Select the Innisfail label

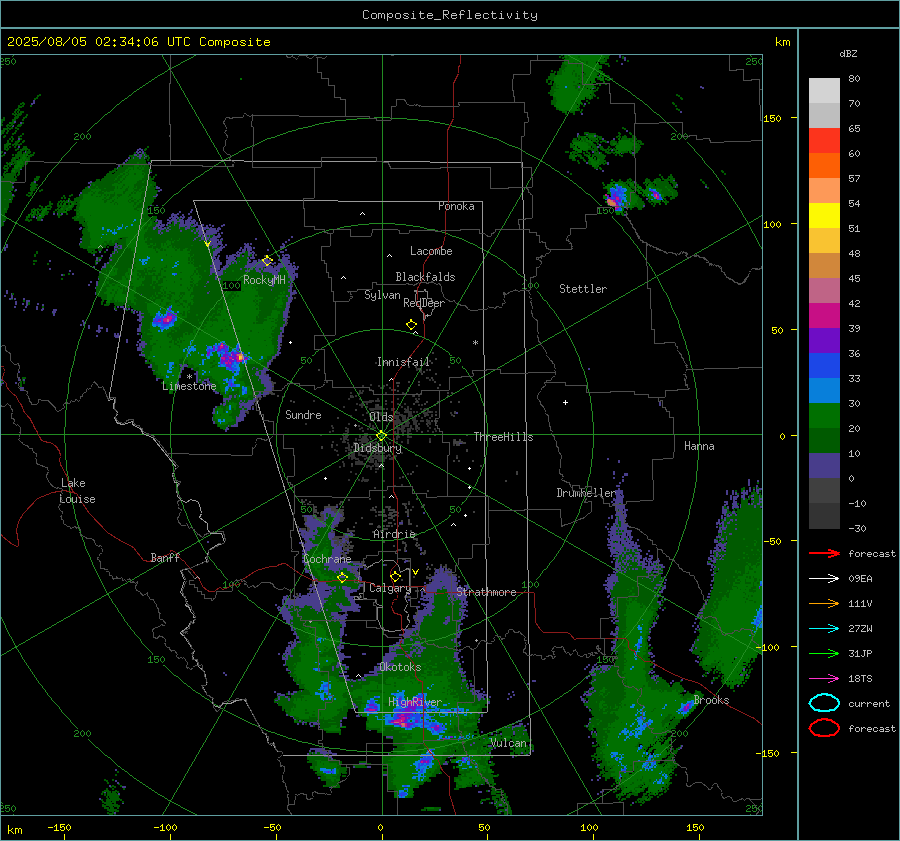tap(403, 362)
